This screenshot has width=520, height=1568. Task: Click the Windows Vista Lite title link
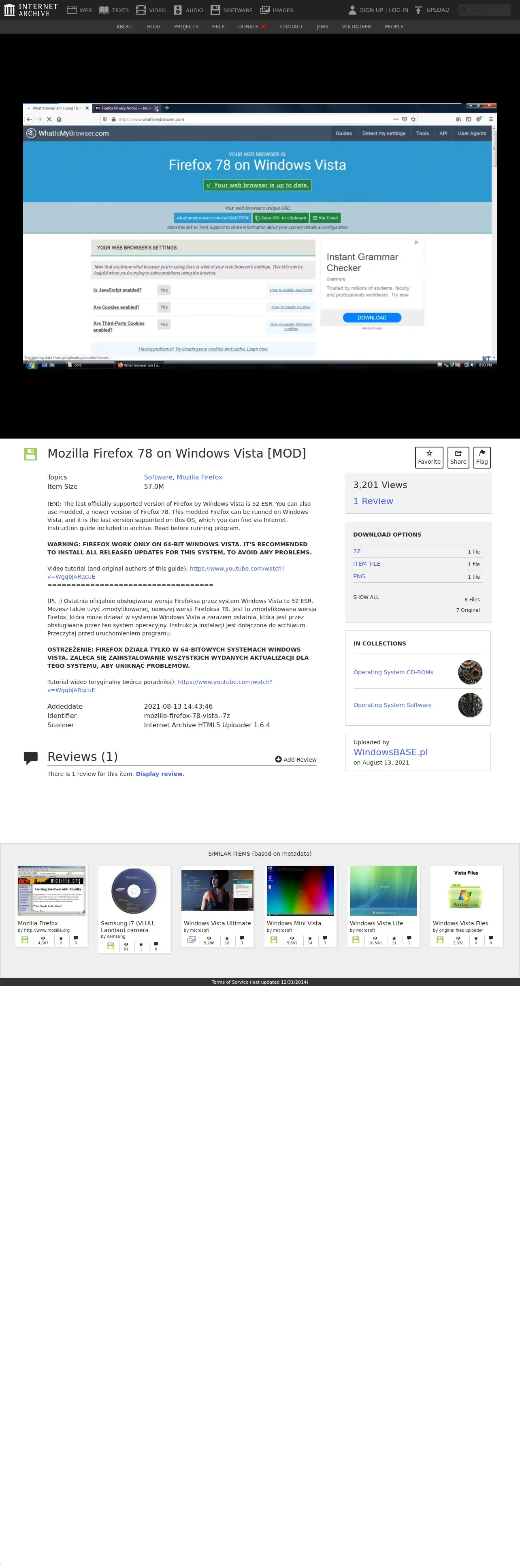click(x=376, y=923)
